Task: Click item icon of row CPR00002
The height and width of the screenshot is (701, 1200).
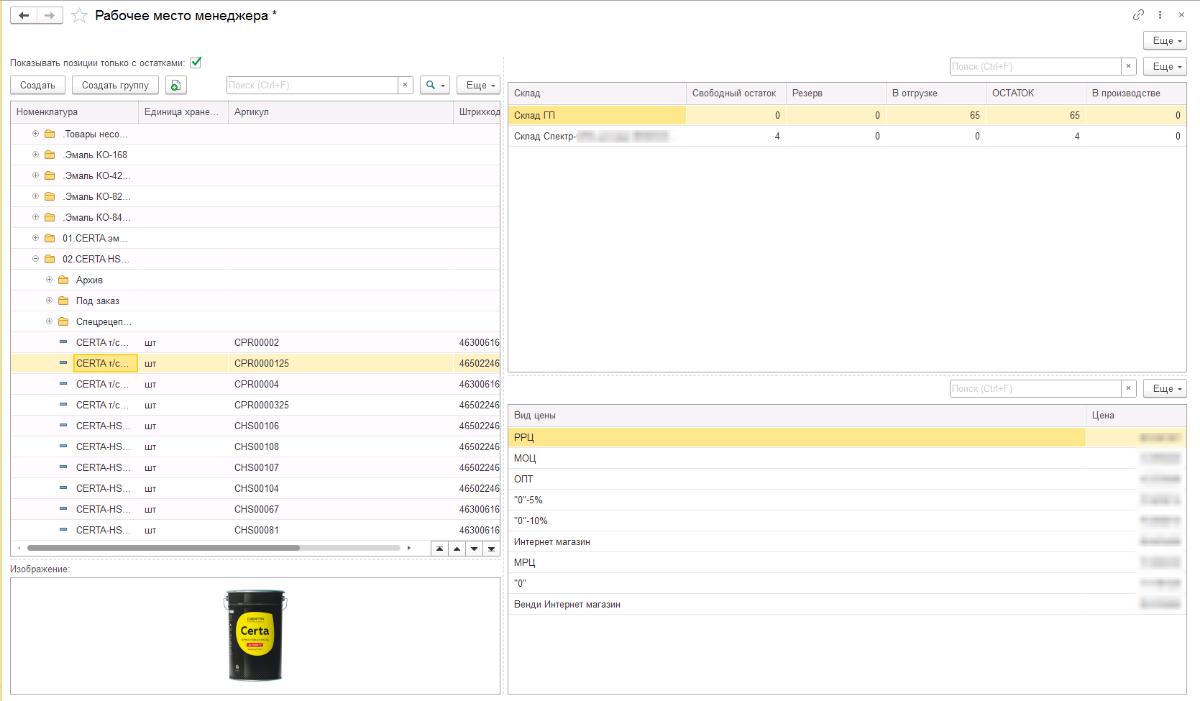Action: (x=65, y=343)
